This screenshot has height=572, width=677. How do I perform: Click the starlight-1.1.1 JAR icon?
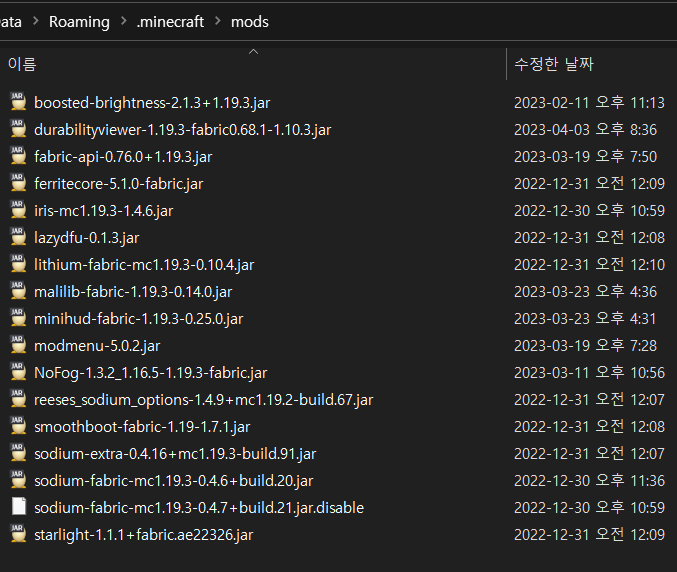18,534
